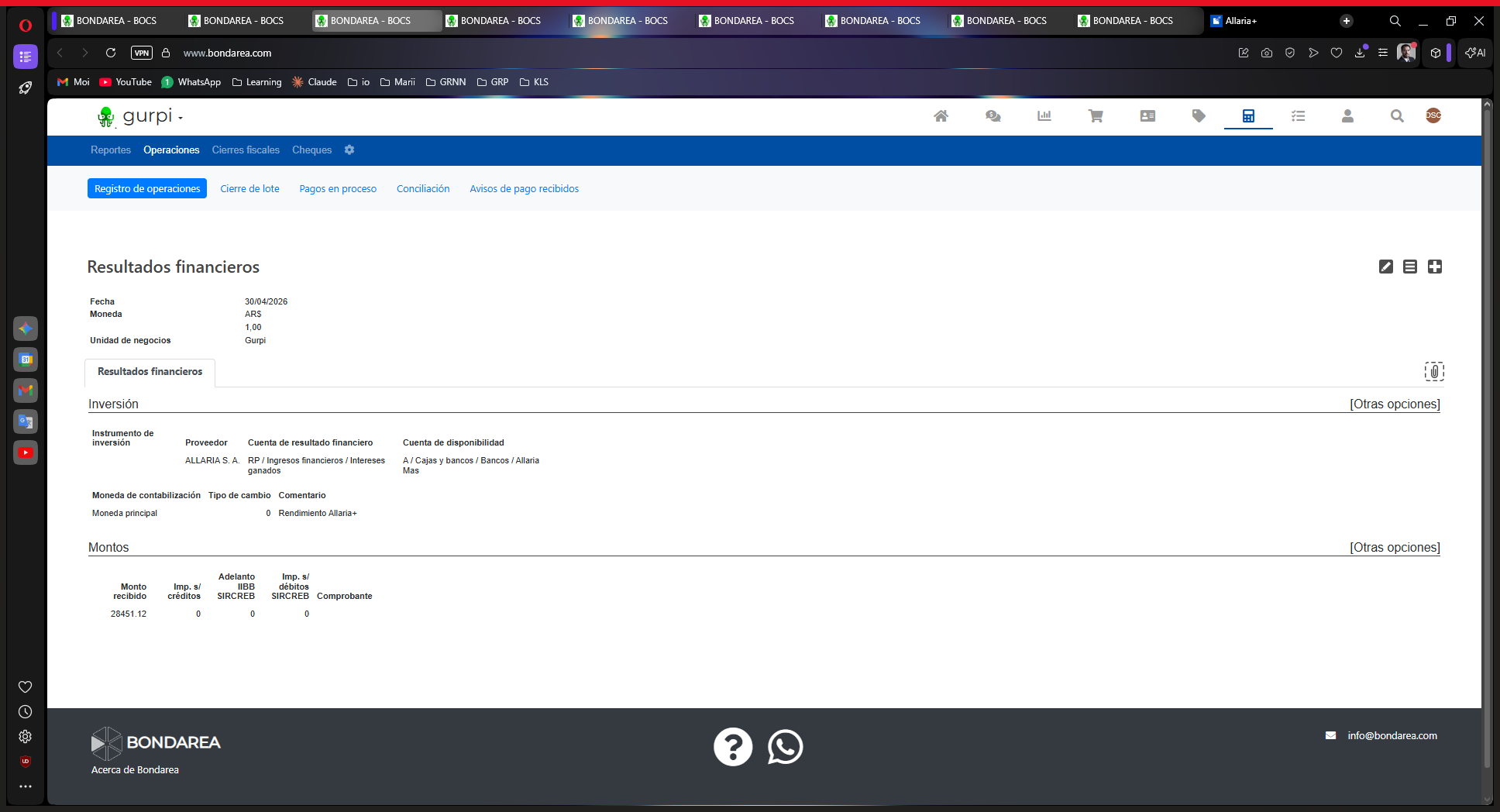Click the browser downloads icon
Image resolution: width=1500 pixels, height=812 pixels.
(1360, 53)
